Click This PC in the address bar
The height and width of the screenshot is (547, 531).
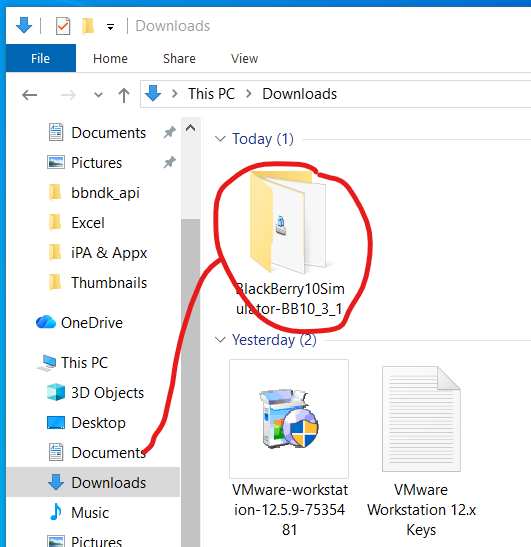click(x=211, y=93)
